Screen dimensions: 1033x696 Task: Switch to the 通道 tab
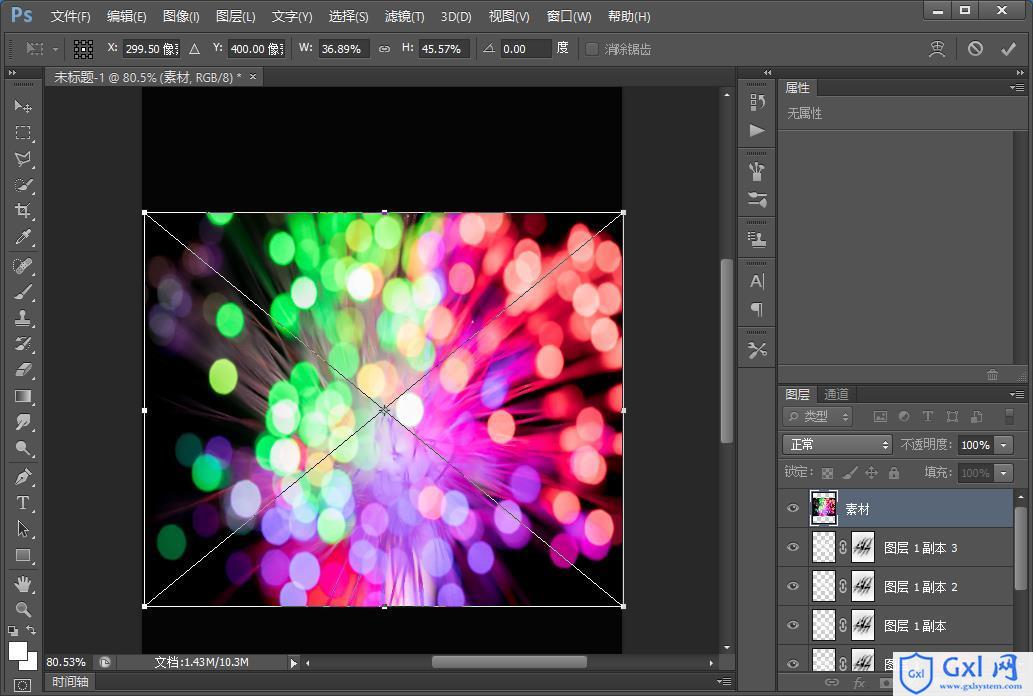836,394
